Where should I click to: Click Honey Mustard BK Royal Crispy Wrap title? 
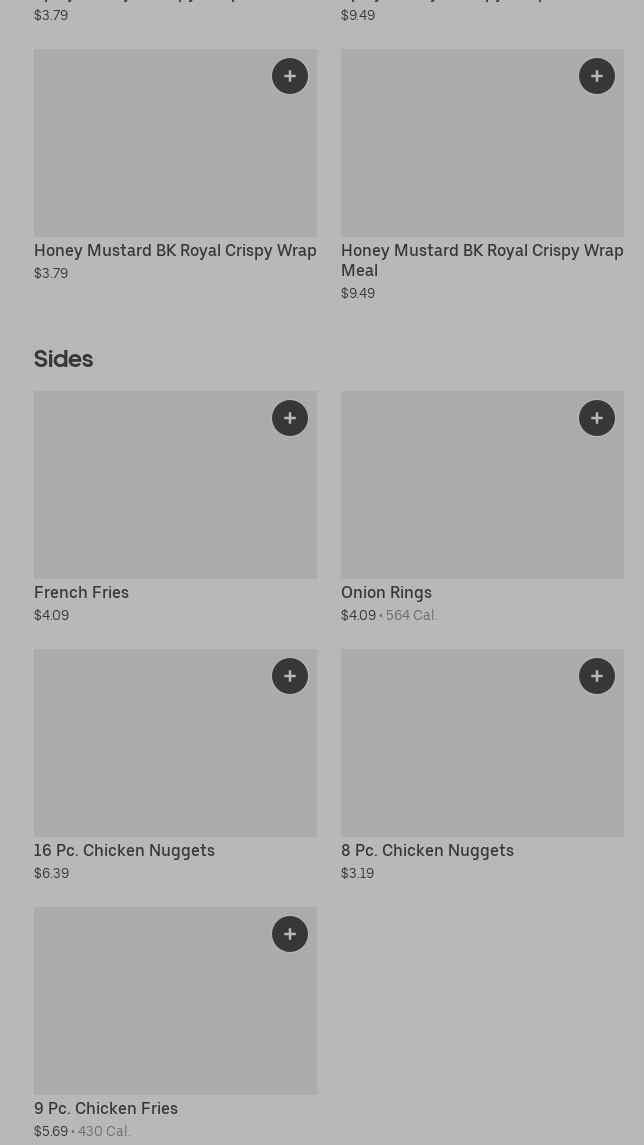click(175, 250)
